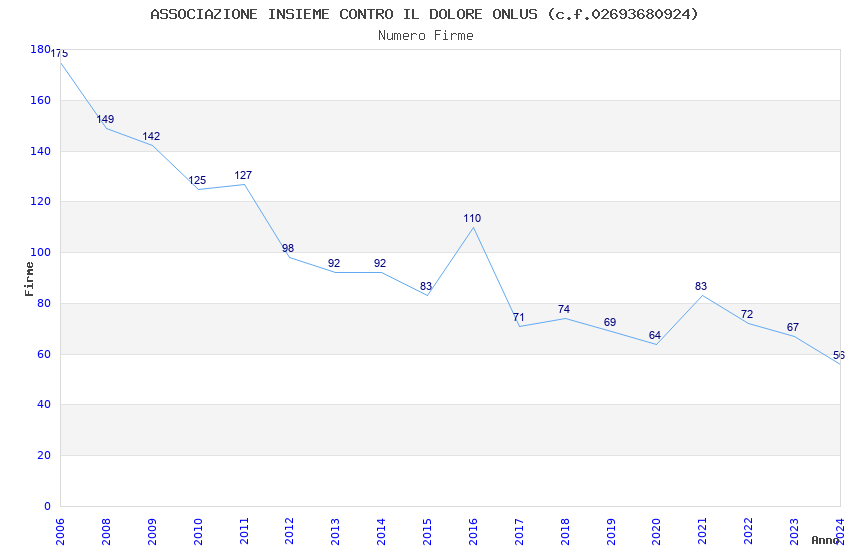Viewport: 850px width, 550px height.
Task: Click data label 125 for 2010
Action: coord(197,180)
